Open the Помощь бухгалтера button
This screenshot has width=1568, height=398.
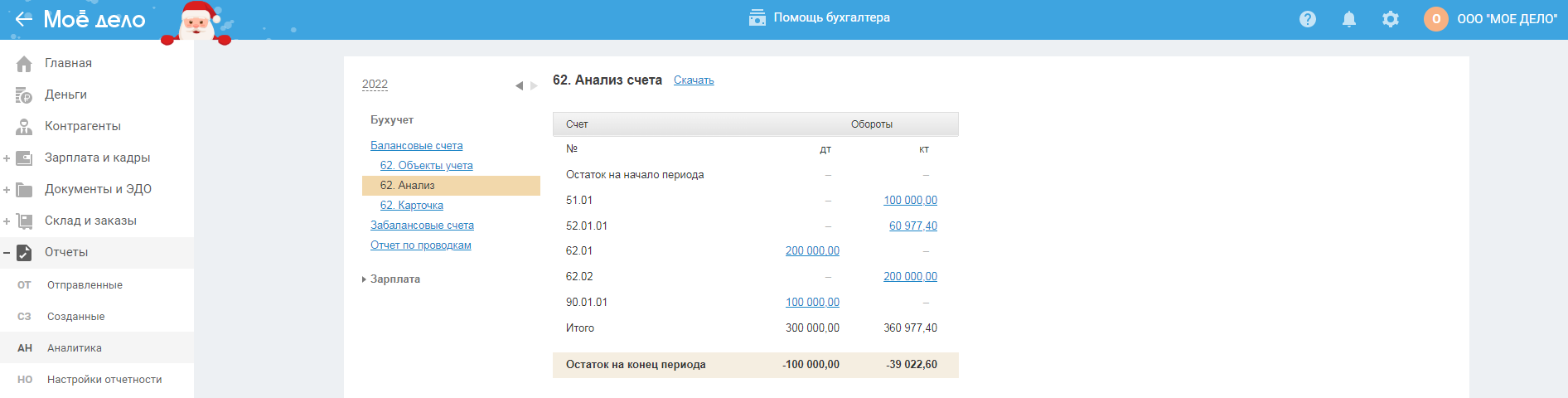click(820, 17)
